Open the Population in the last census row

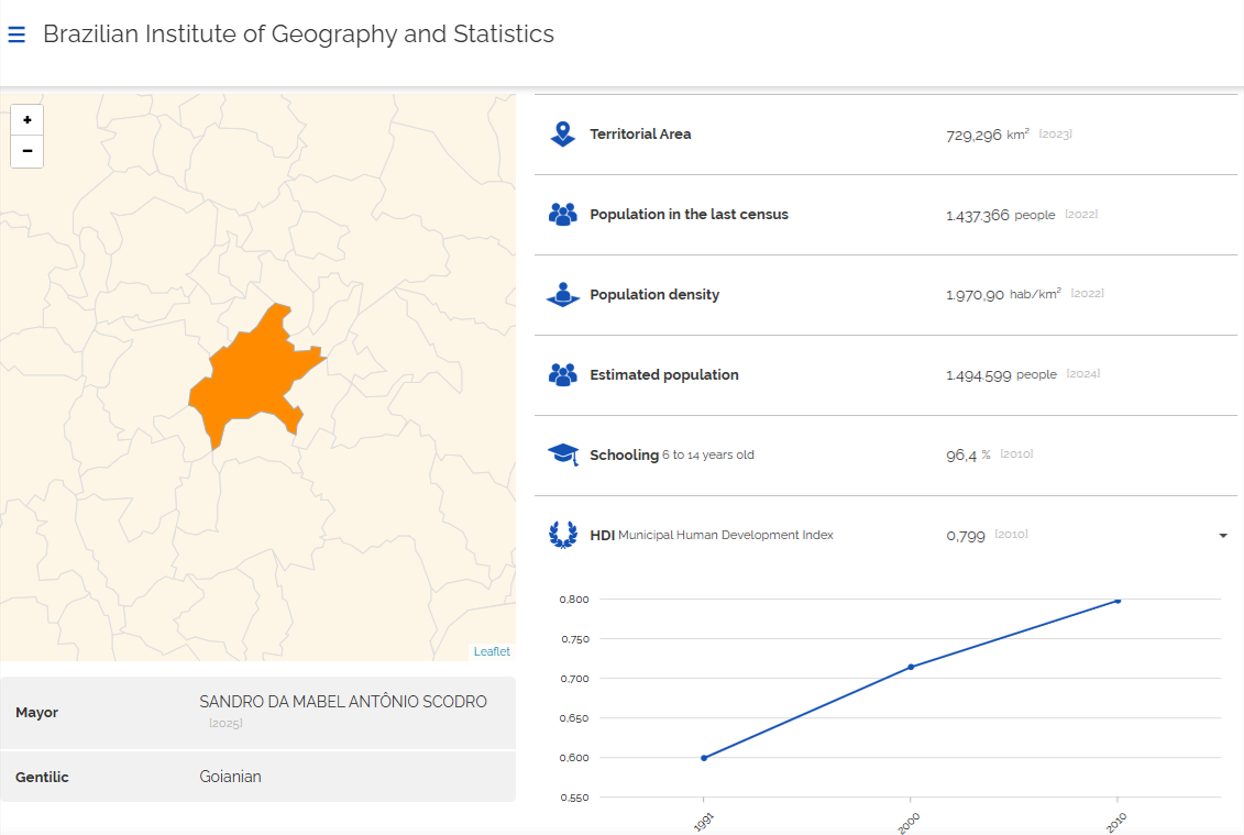(886, 214)
